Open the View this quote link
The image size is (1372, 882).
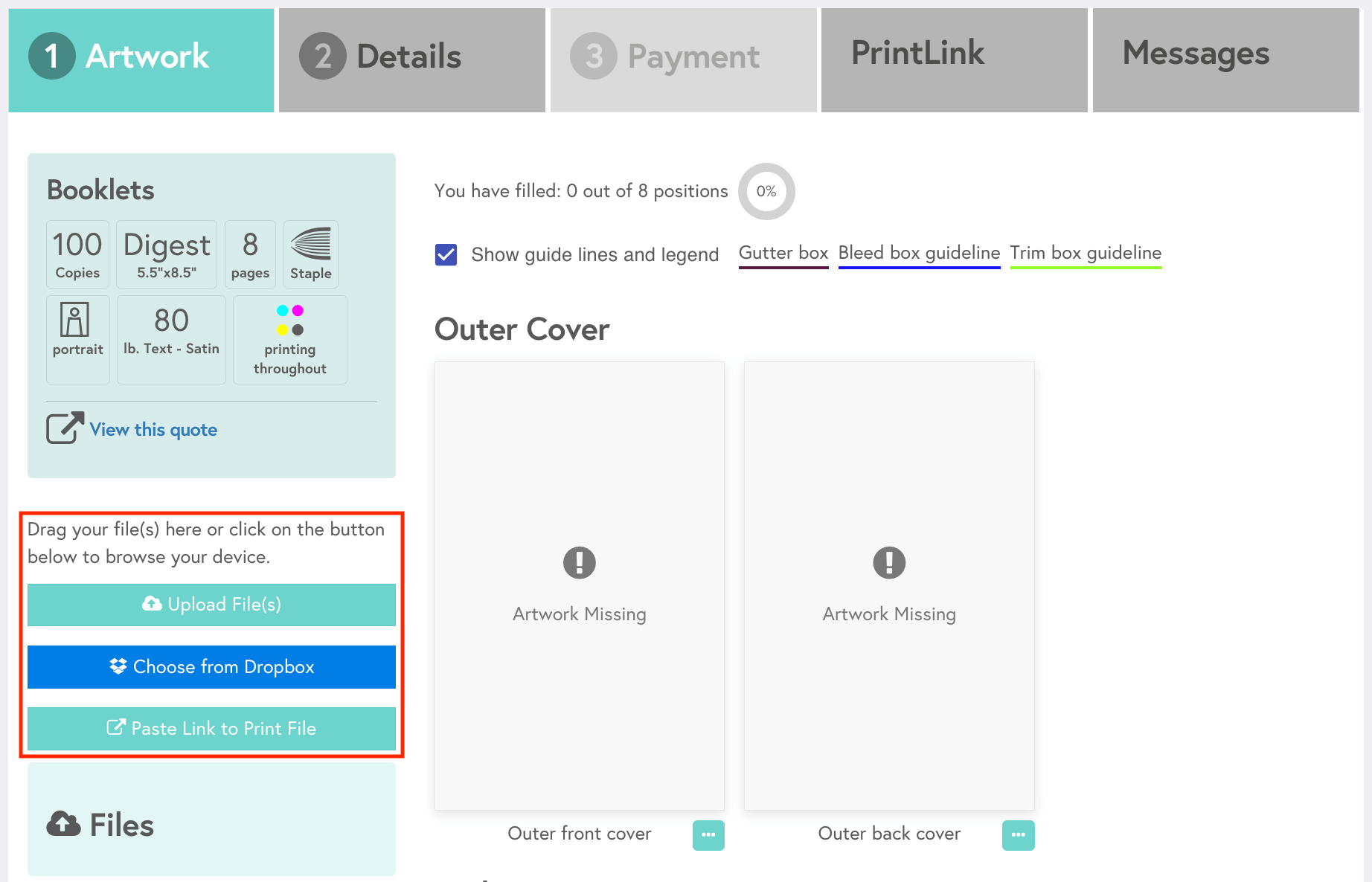(153, 430)
